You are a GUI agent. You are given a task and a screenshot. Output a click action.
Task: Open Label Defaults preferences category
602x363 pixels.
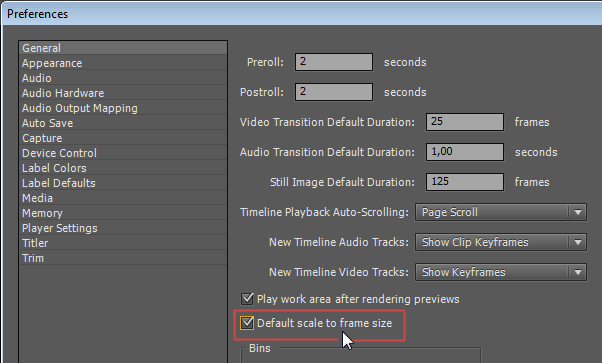tap(123, 183)
